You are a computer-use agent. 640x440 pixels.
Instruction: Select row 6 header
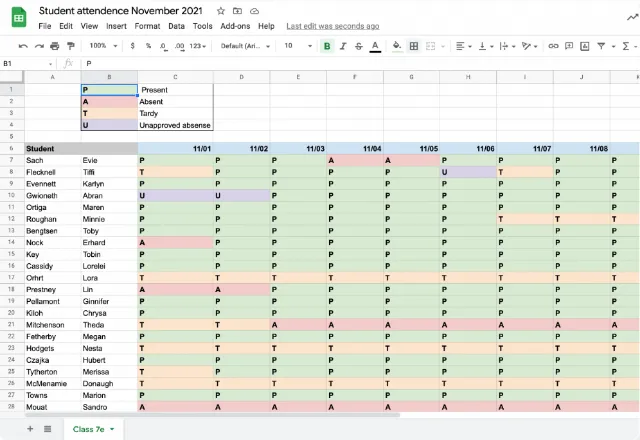pos(11,148)
